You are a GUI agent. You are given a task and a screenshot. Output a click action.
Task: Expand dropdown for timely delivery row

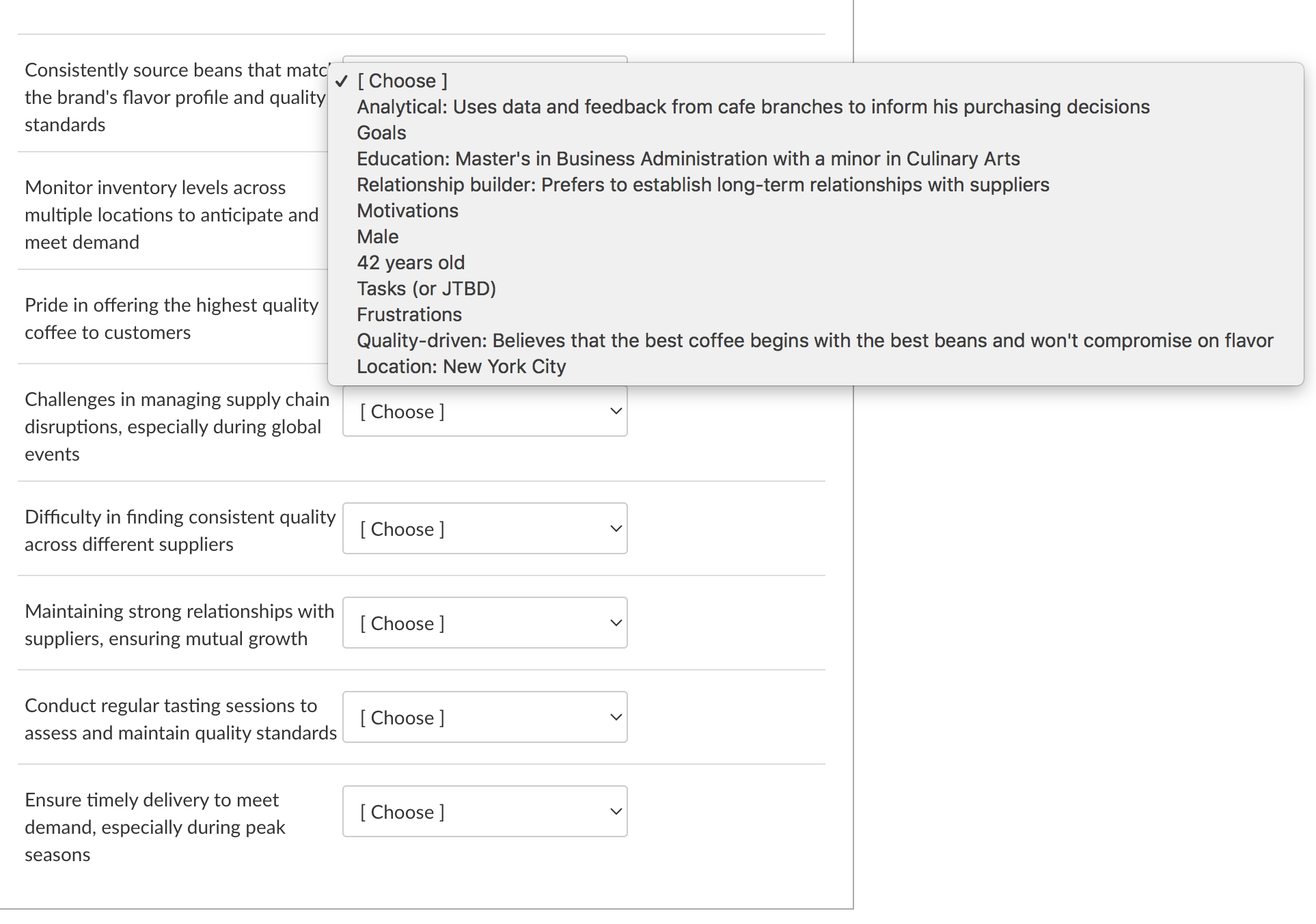(x=484, y=812)
